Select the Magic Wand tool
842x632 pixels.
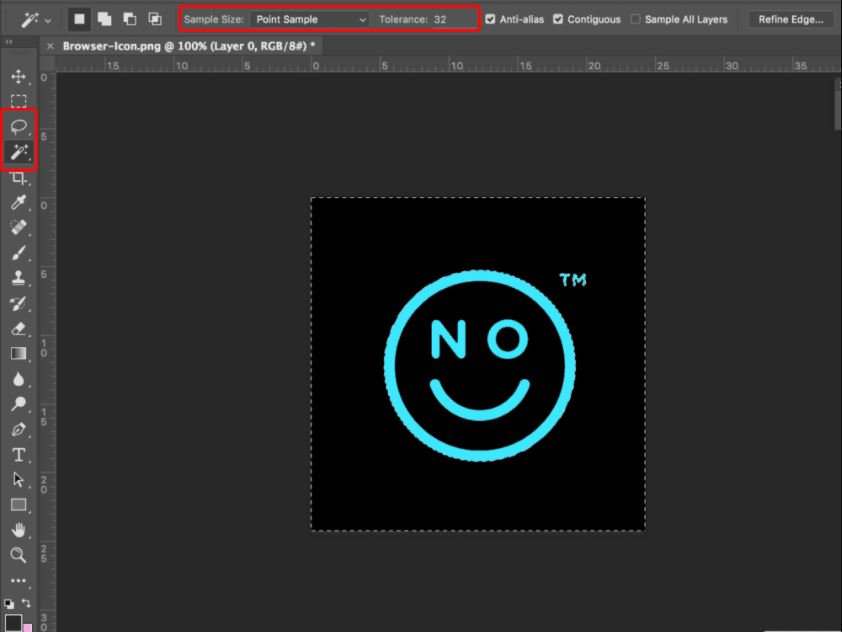(18, 152)
